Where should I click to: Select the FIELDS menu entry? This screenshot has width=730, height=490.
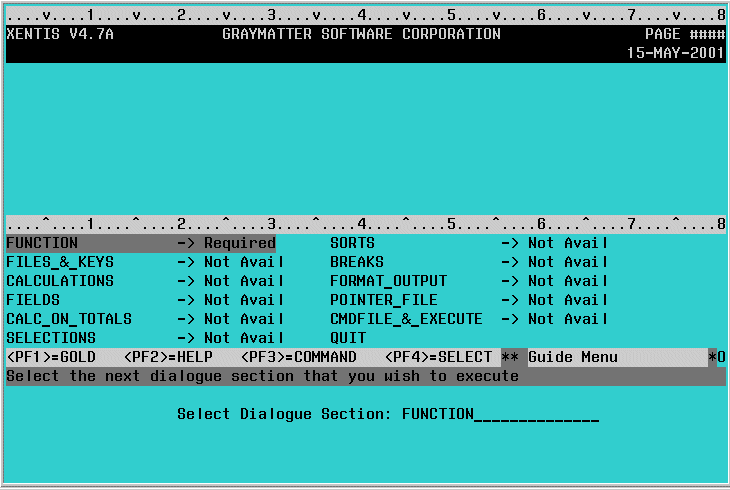pyautogui.click(x=33, y=300)
